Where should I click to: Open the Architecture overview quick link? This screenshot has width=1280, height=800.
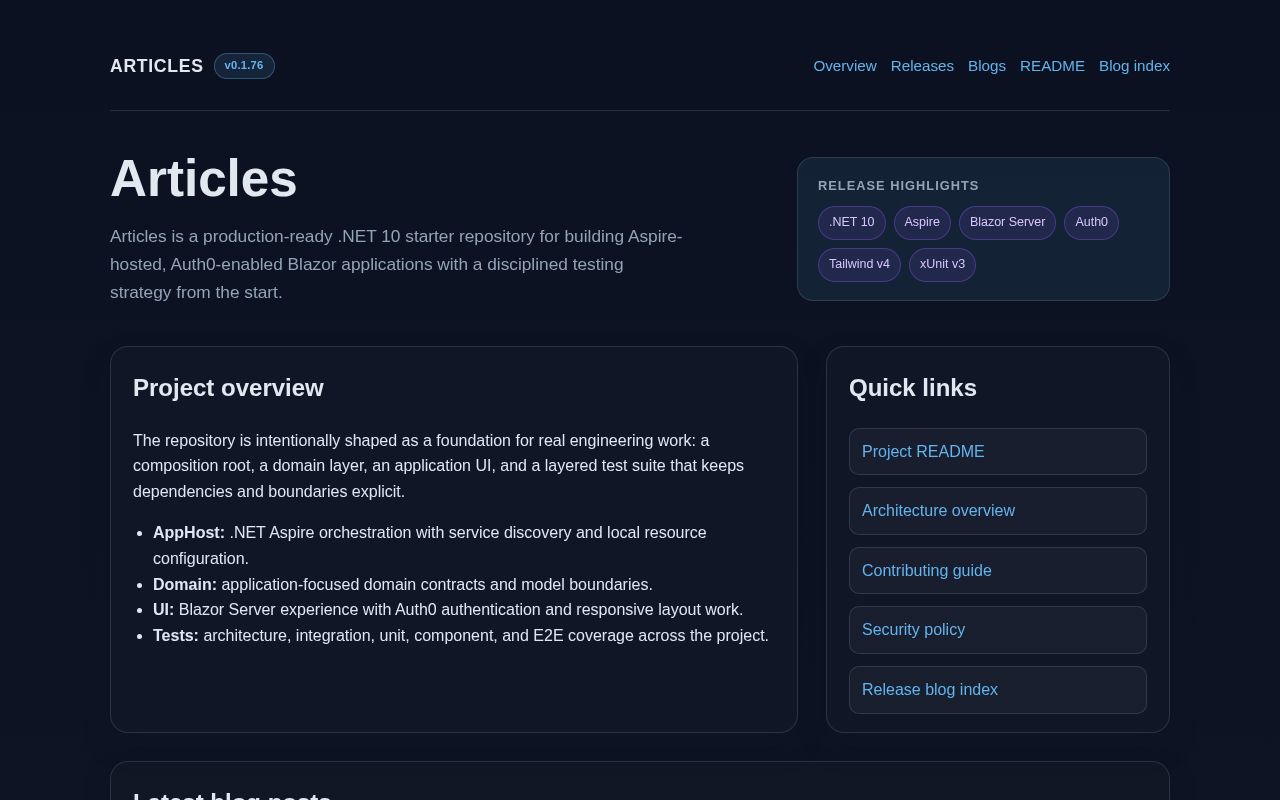pos(997,511)
